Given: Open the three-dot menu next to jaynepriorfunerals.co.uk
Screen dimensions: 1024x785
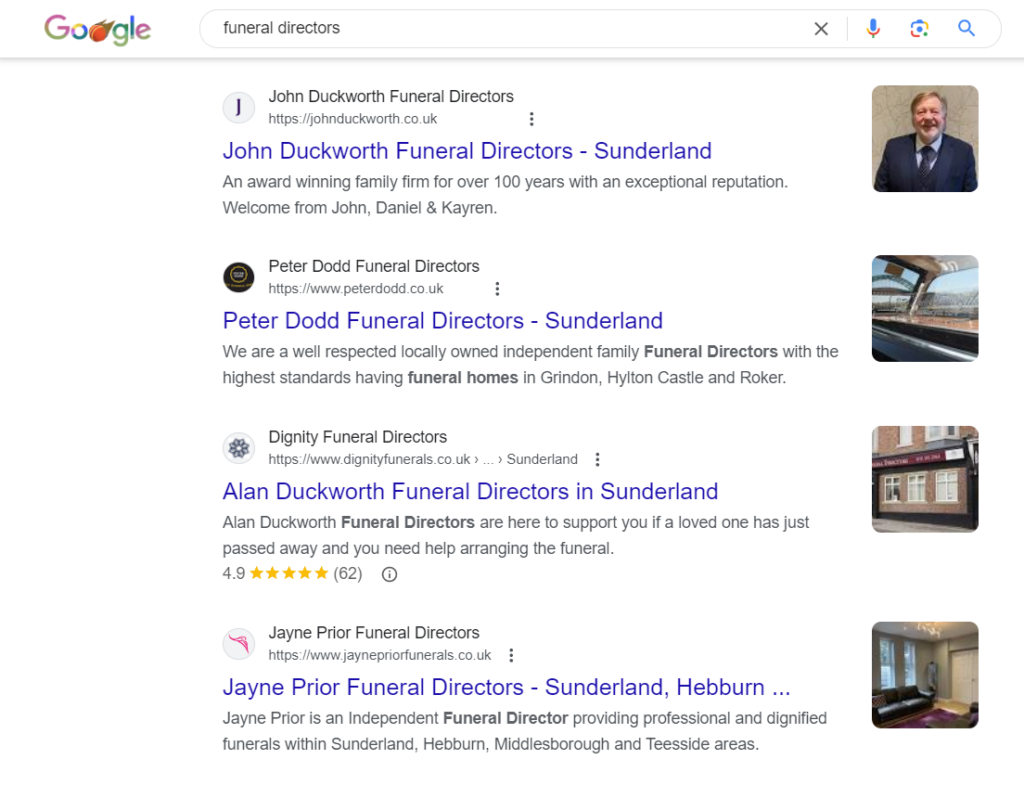Looking at the screenshot, I should [511, 655].
